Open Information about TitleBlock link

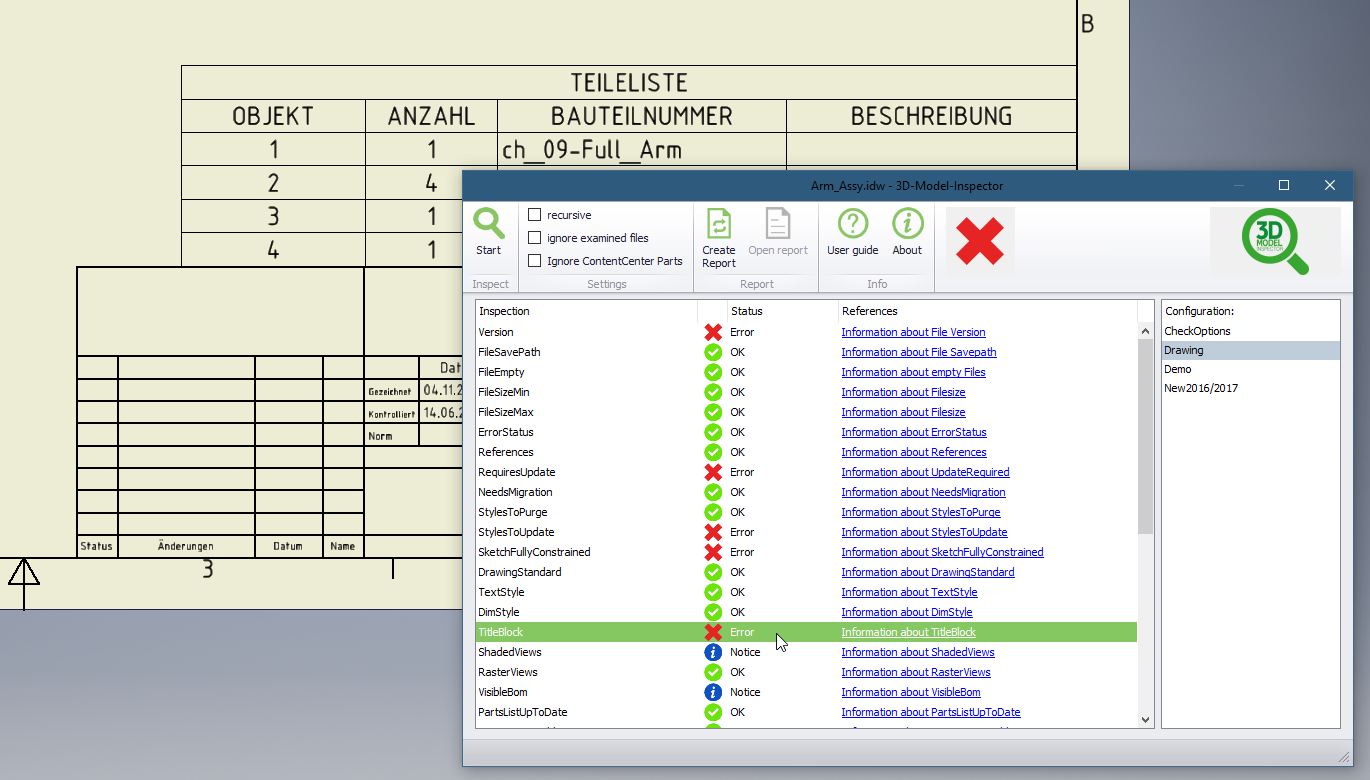(908, 632)
